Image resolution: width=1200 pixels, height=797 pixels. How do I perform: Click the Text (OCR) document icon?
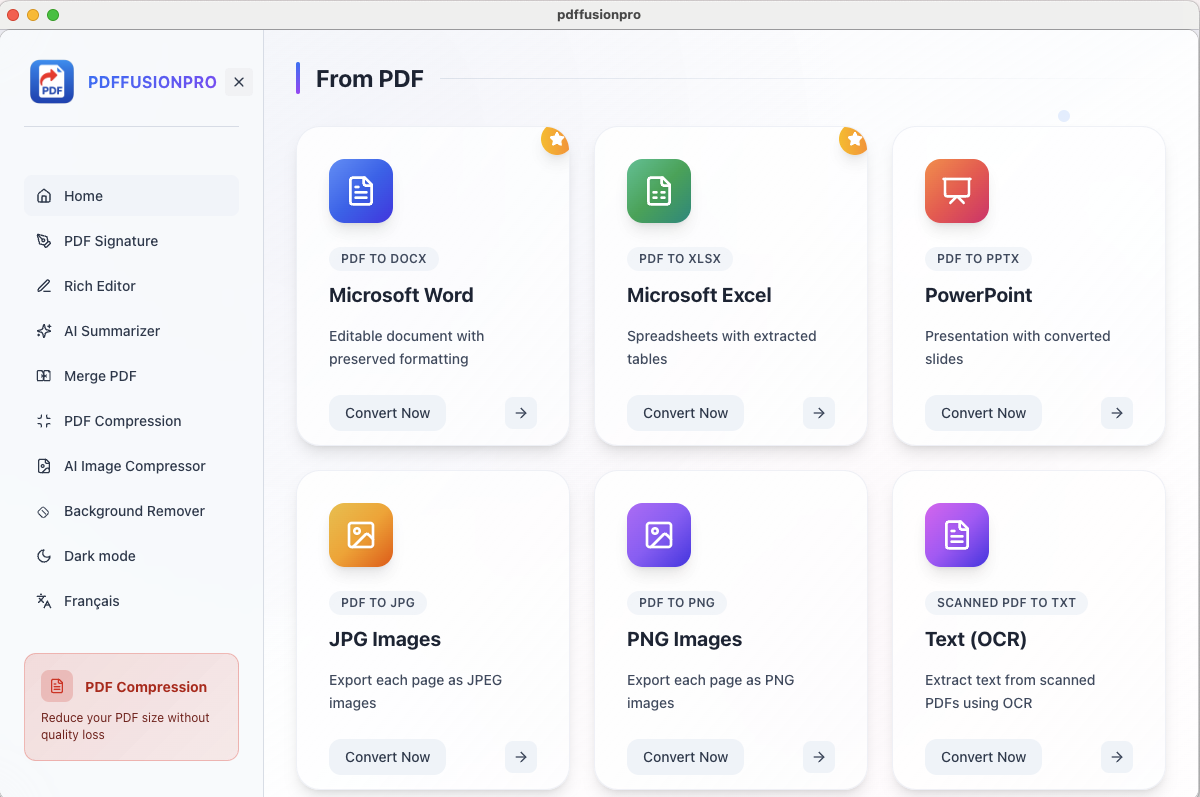coord(957,535)
